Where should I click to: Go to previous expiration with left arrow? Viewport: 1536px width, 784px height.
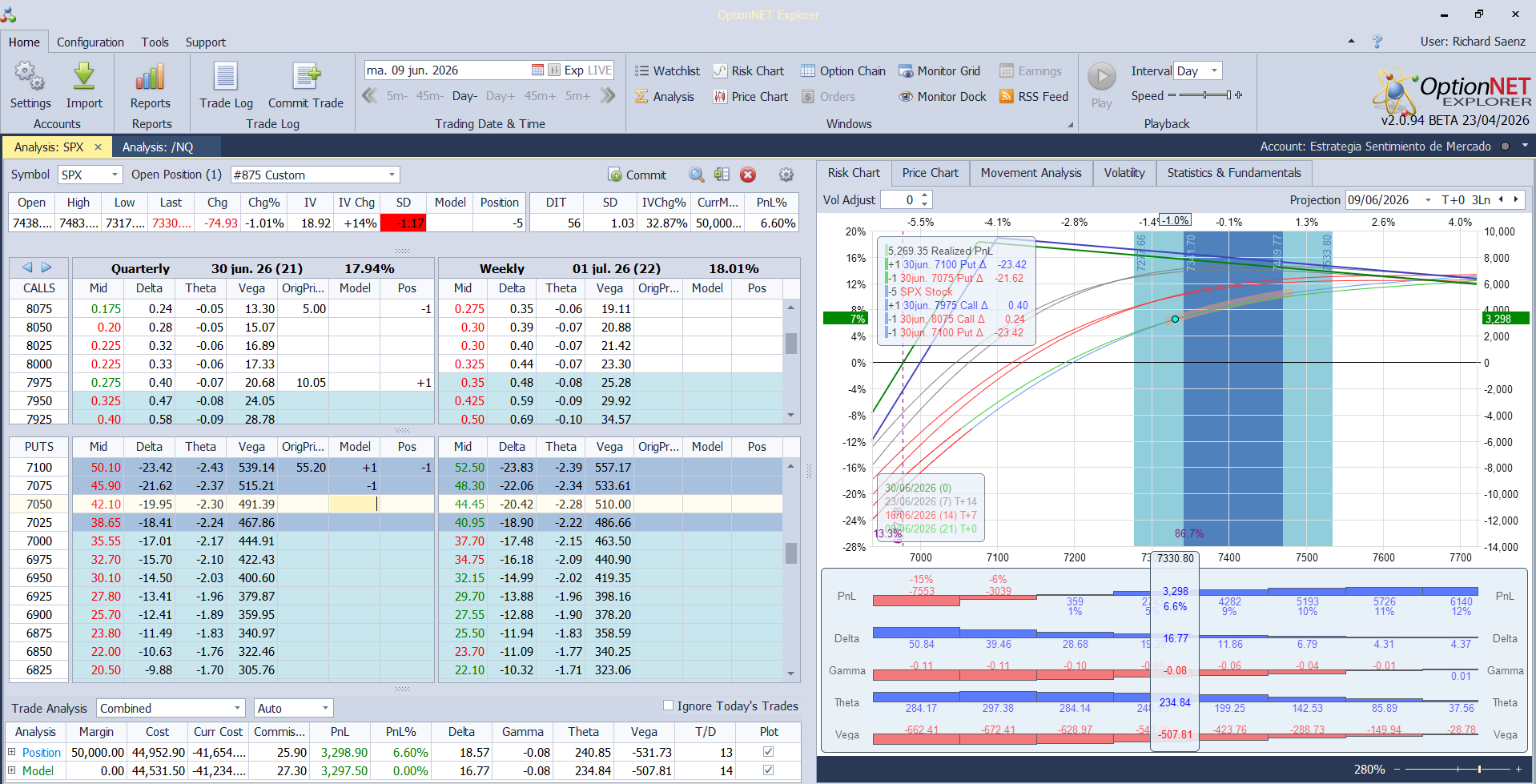pyautogui.click(x=27, y=267)
